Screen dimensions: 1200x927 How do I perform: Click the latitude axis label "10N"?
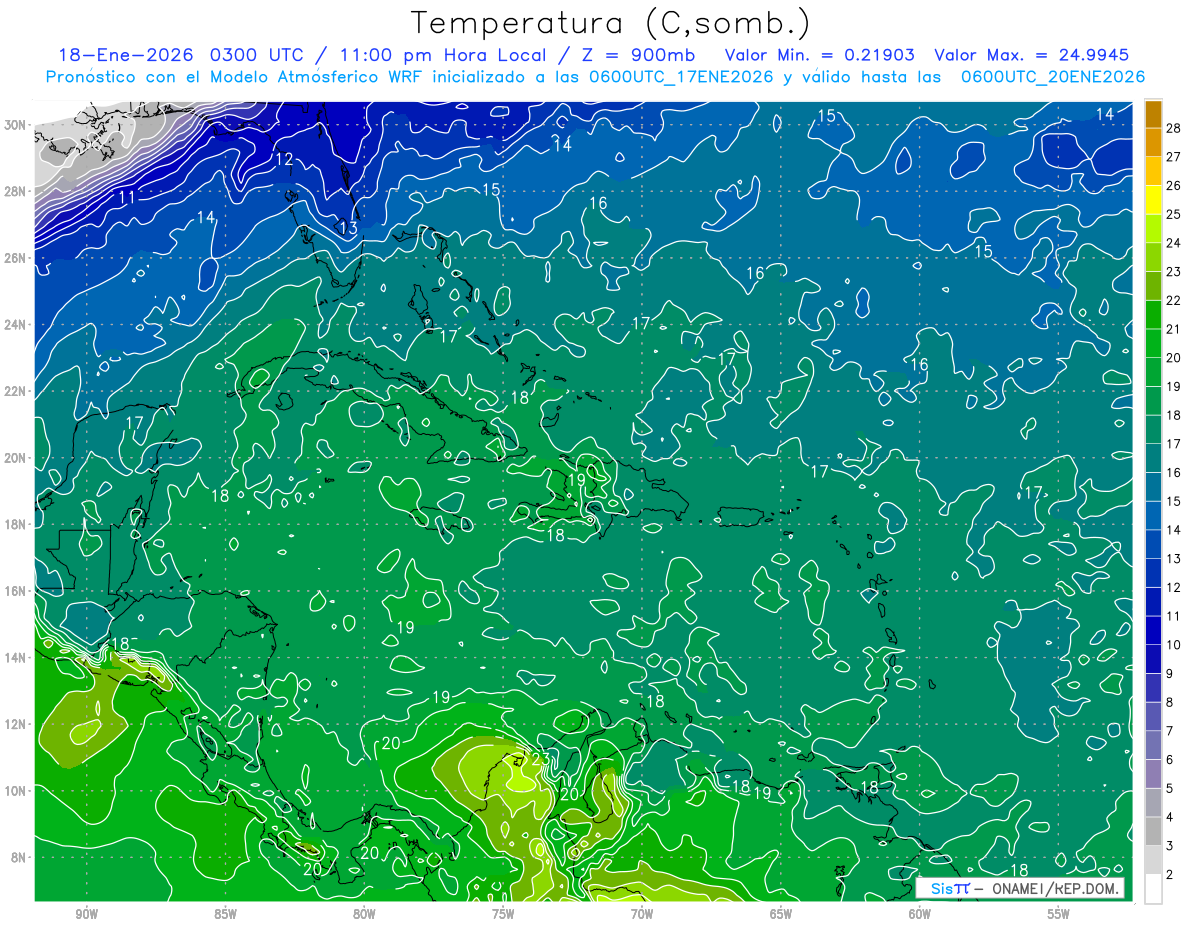click(15, 790)
